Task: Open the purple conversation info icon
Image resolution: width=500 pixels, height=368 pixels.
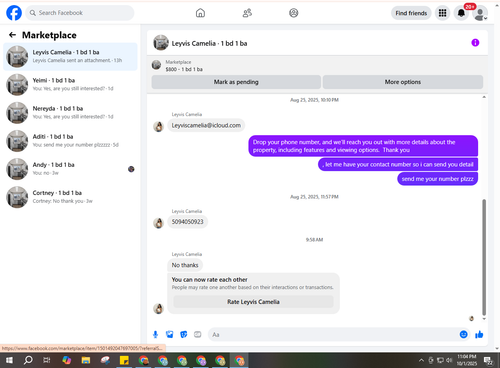Action: [x=475, y=43]
